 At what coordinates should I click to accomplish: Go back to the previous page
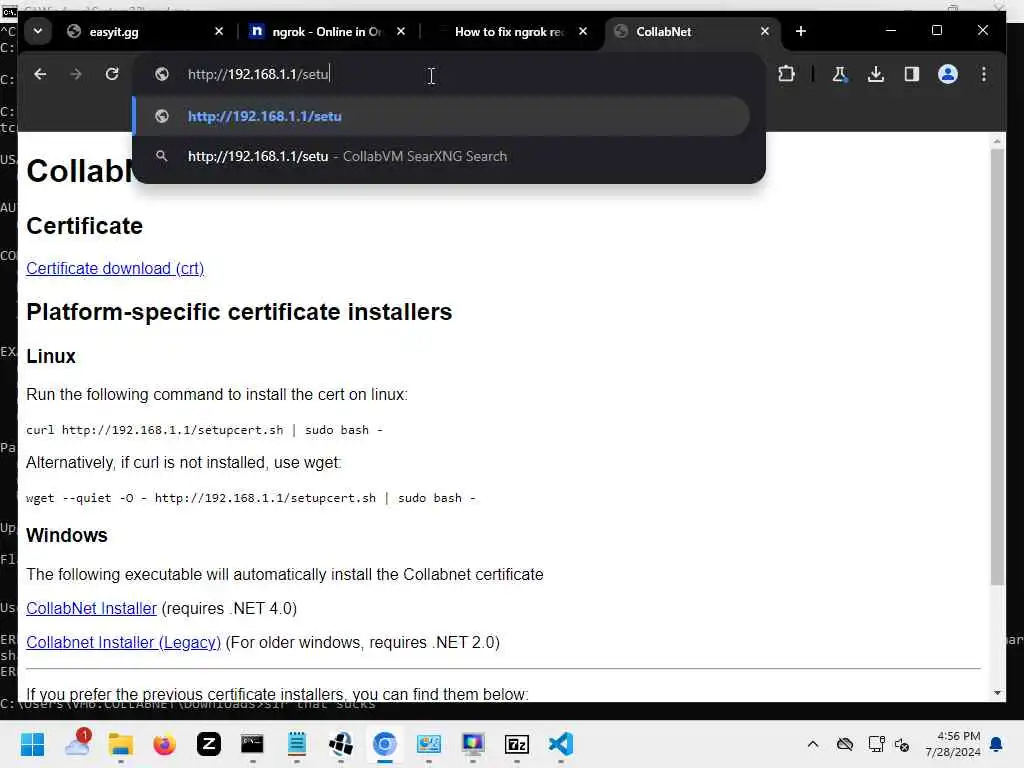tap(40, 74)
